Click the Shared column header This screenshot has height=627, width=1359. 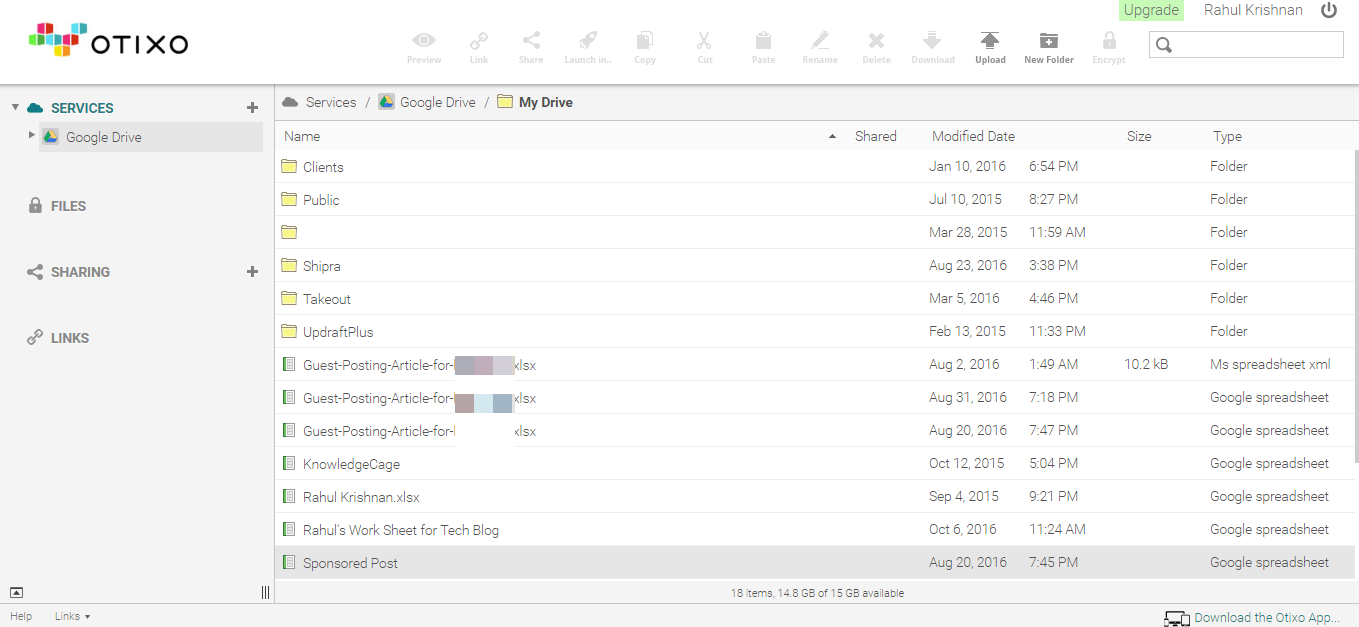tap(876, 136)
